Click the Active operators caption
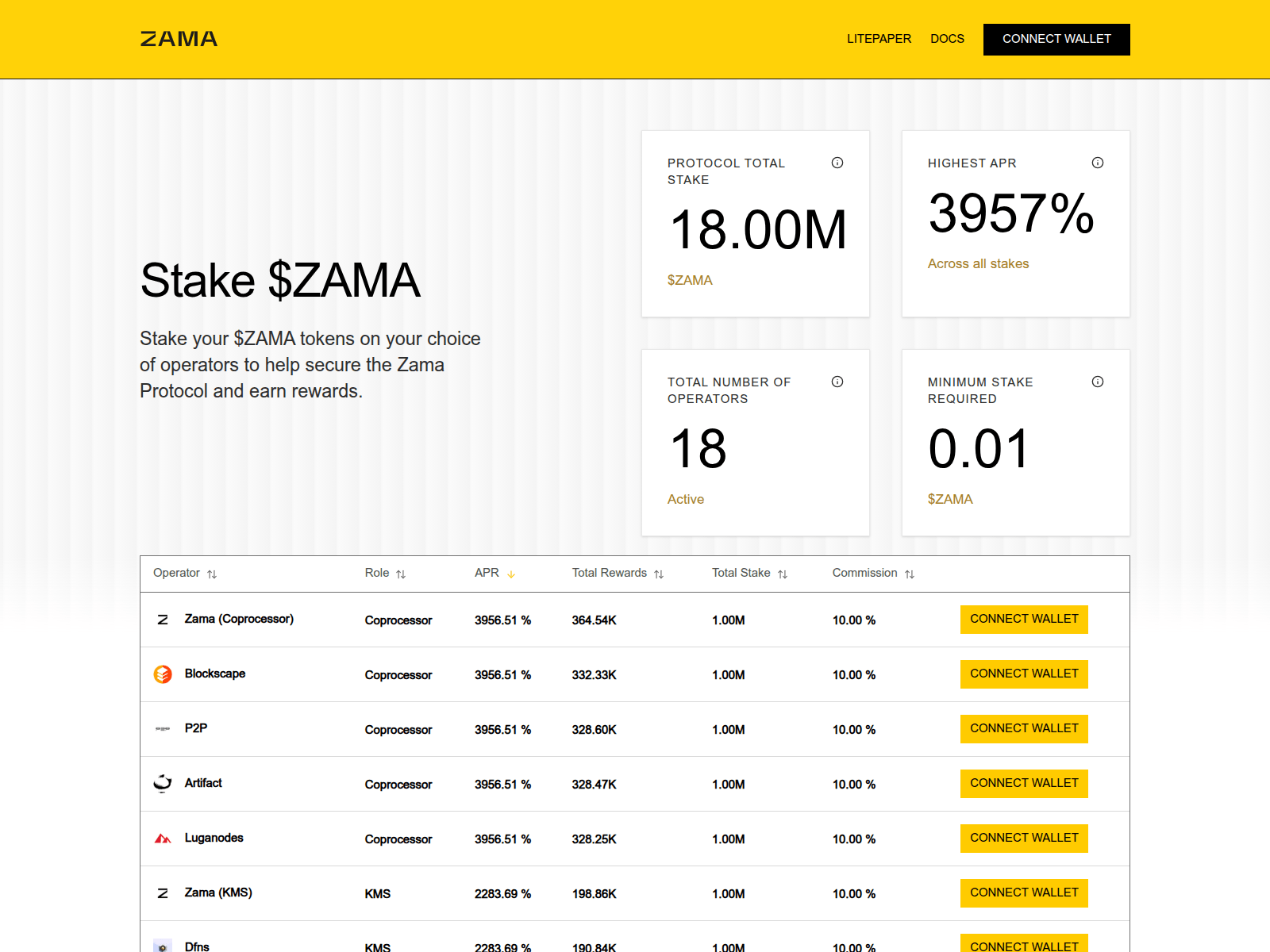The width and height of the screenshot is (1270, 952). (x=686, y=499)
